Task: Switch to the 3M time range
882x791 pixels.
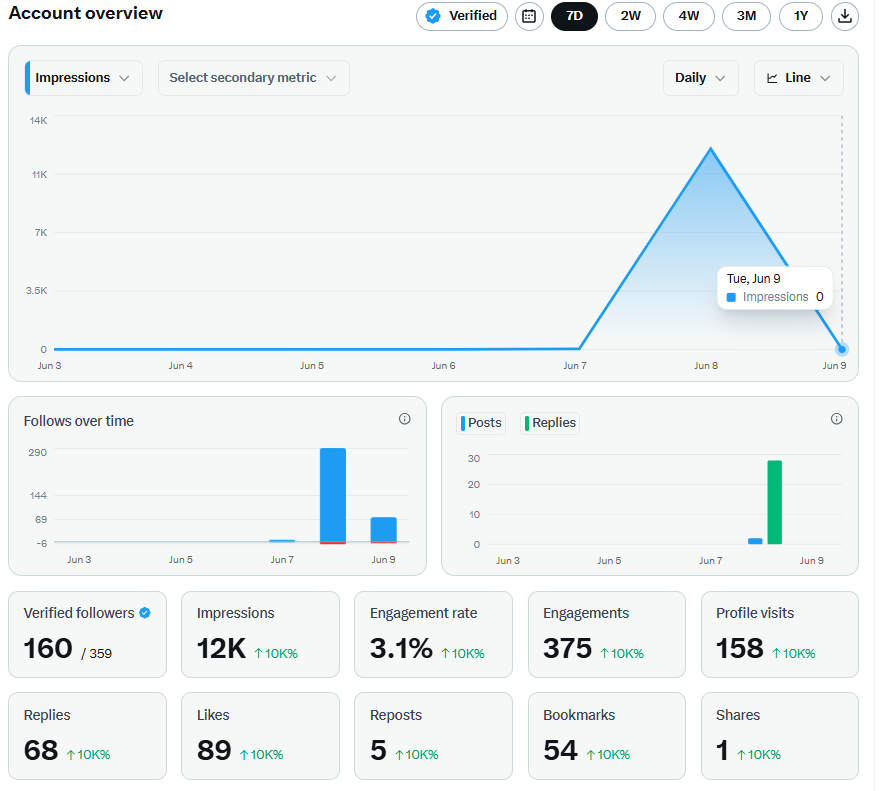Action: [746, 16]
